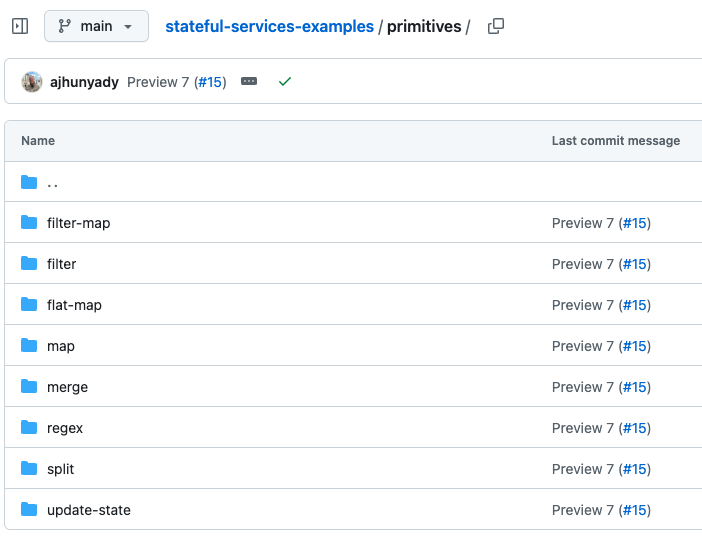This screenshot has width=702, height=540.
Task: Open #15 link in merge row
Action: 635,387
